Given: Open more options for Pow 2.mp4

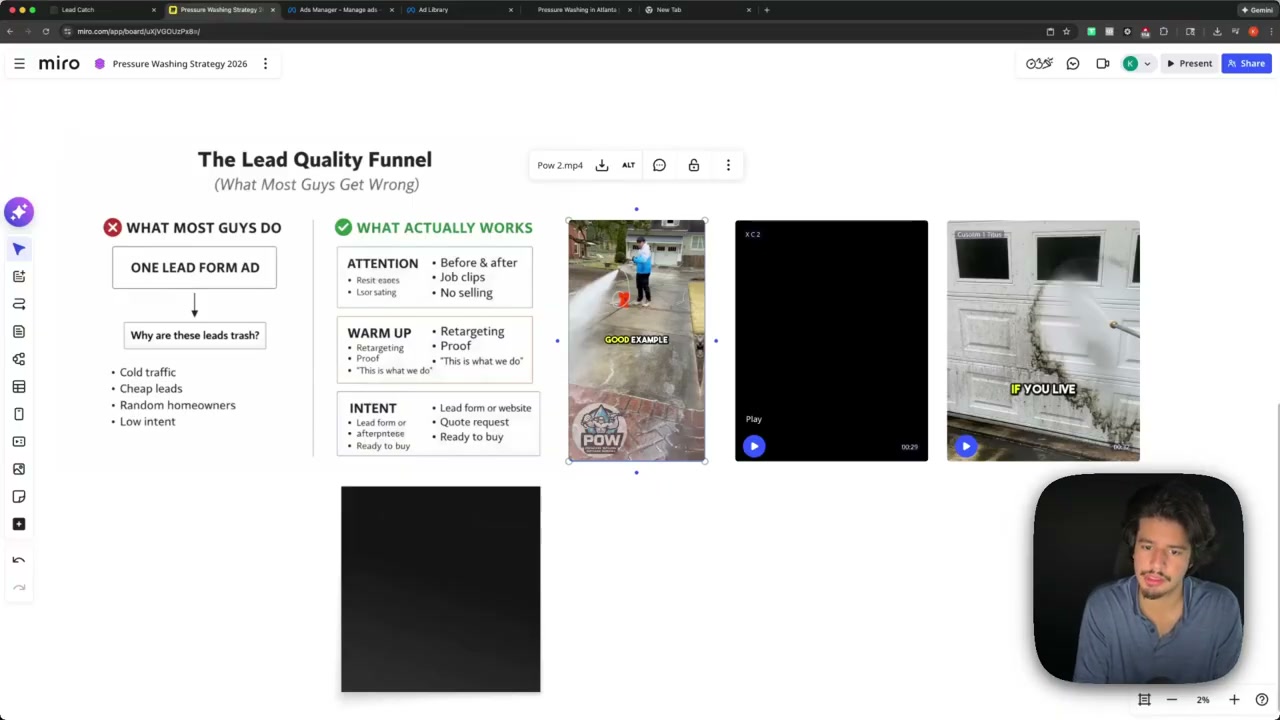Looking at the screenshot, I should pos(728,165).
